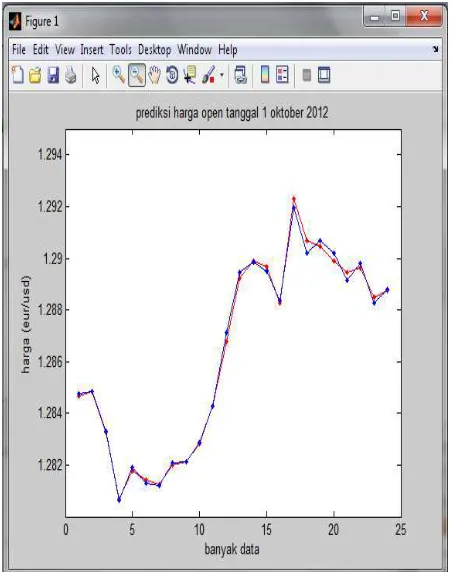Click the y-axis tick label 1.282
Image resolution: width=452 pixels, height=572 pixels.
tap(50, 465)
